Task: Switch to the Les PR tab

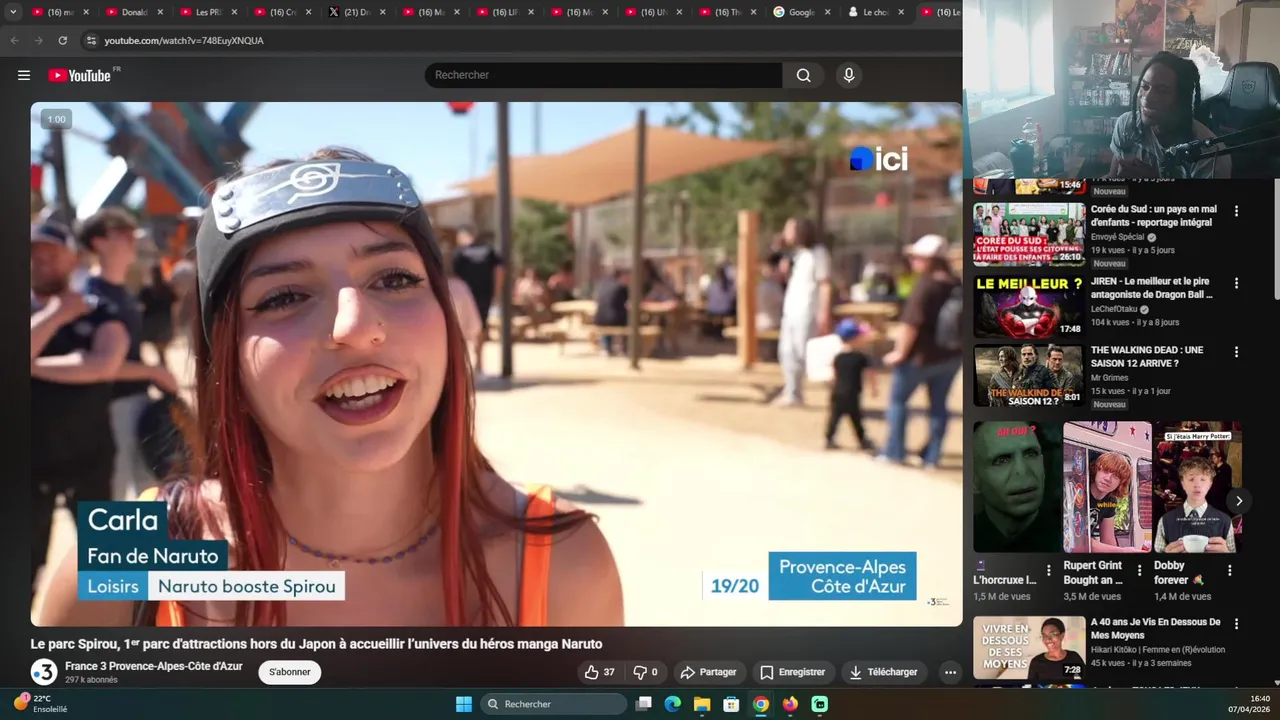Action: tap(208, 12)
